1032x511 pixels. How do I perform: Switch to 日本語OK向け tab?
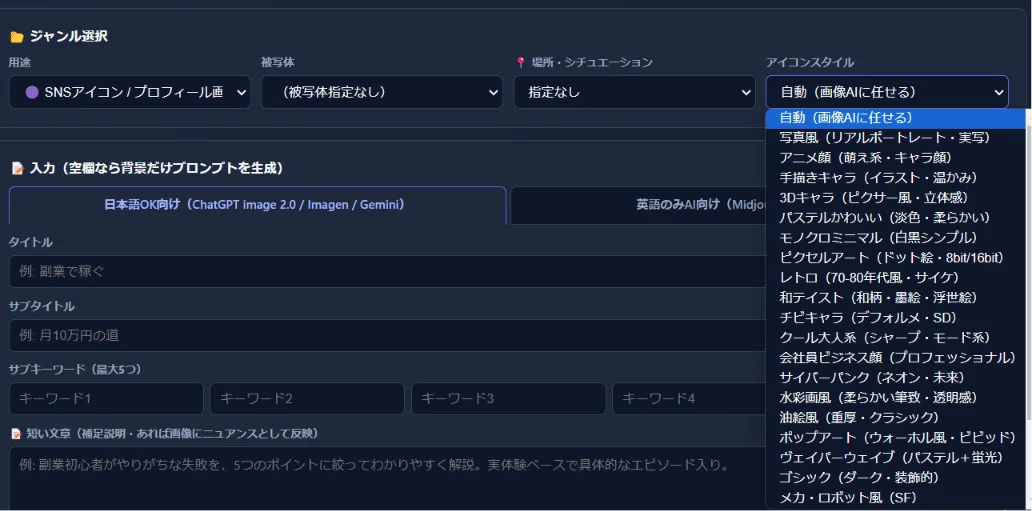coord(257,205)
